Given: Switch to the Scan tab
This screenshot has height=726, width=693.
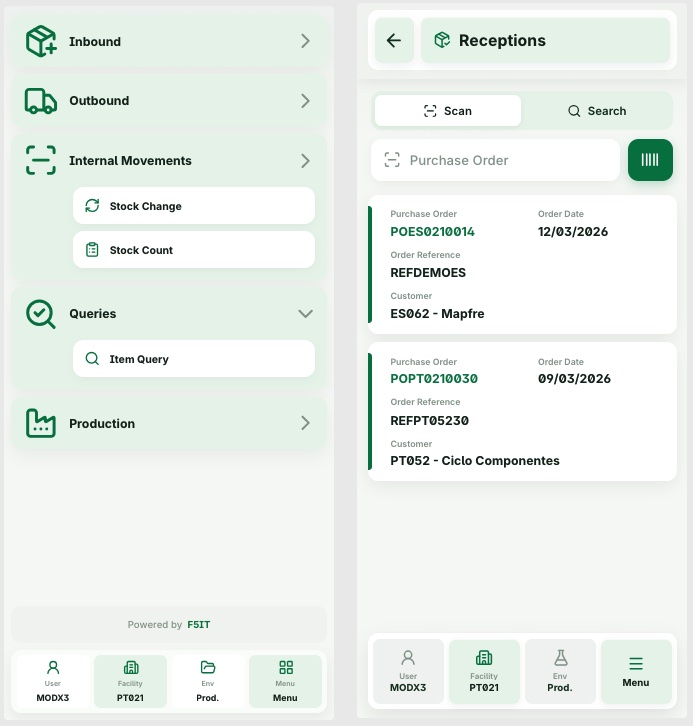Looking at the screenshot, I should [448, 111].
